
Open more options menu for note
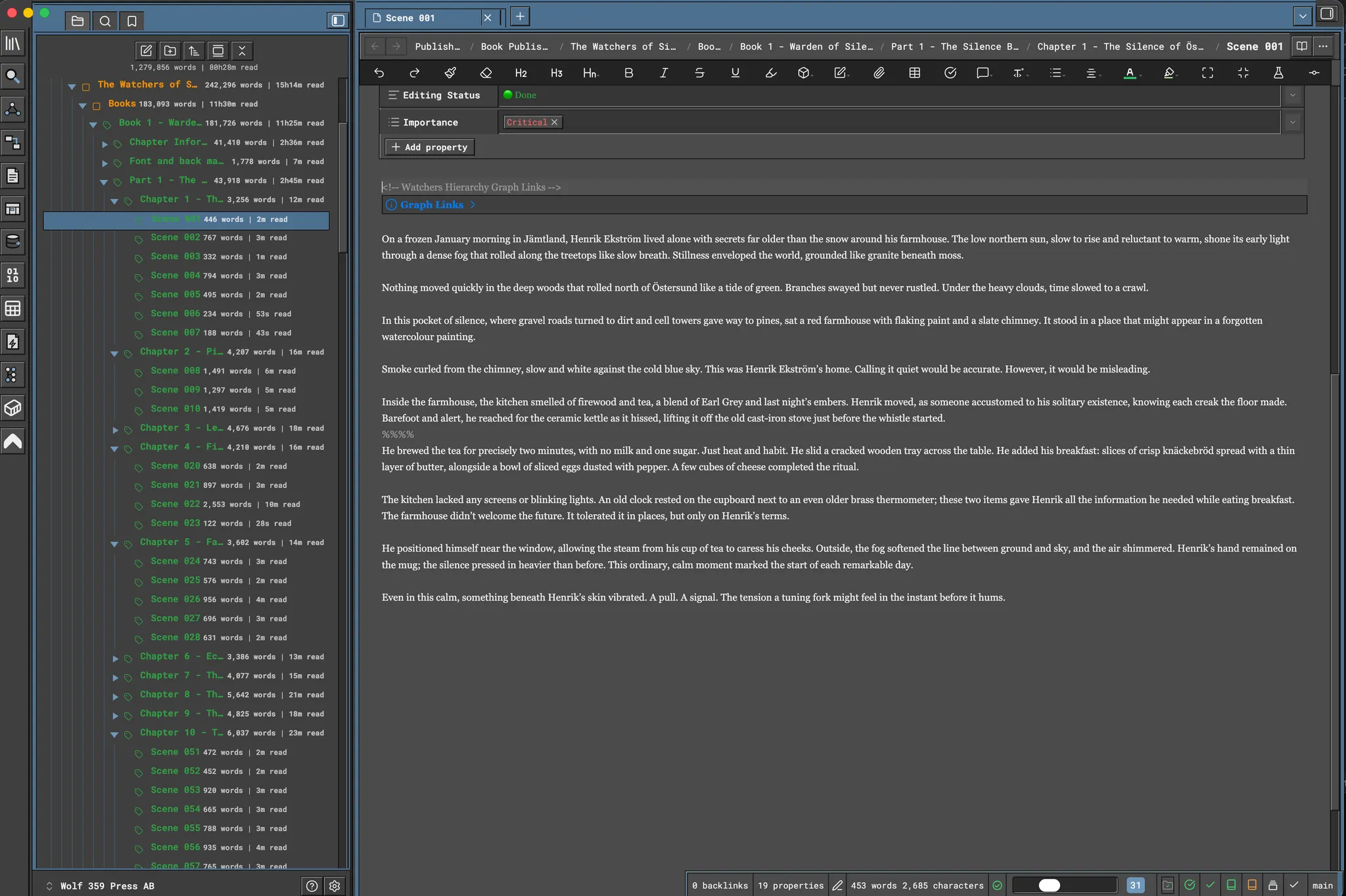[x=1323, y=46]
